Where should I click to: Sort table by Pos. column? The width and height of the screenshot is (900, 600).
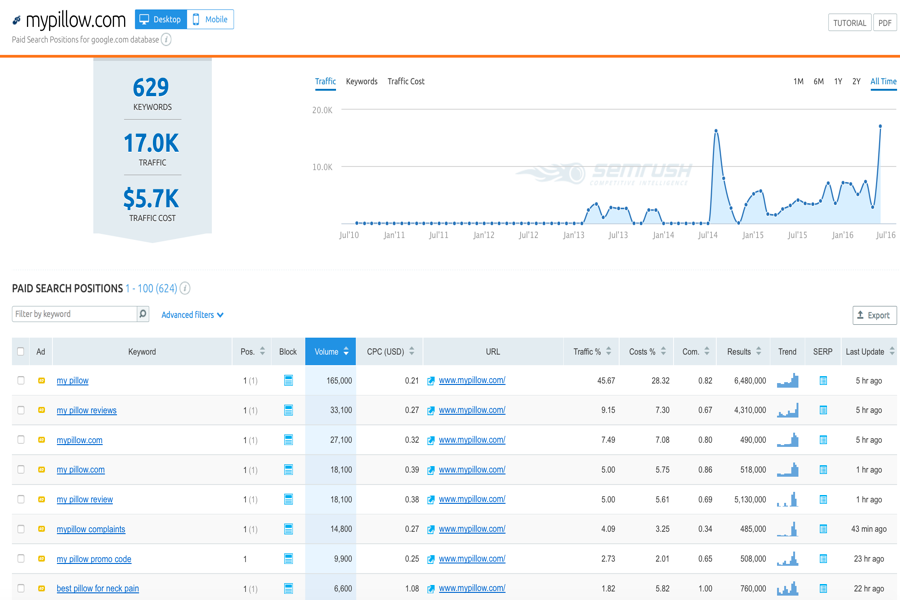pos(253,351)
